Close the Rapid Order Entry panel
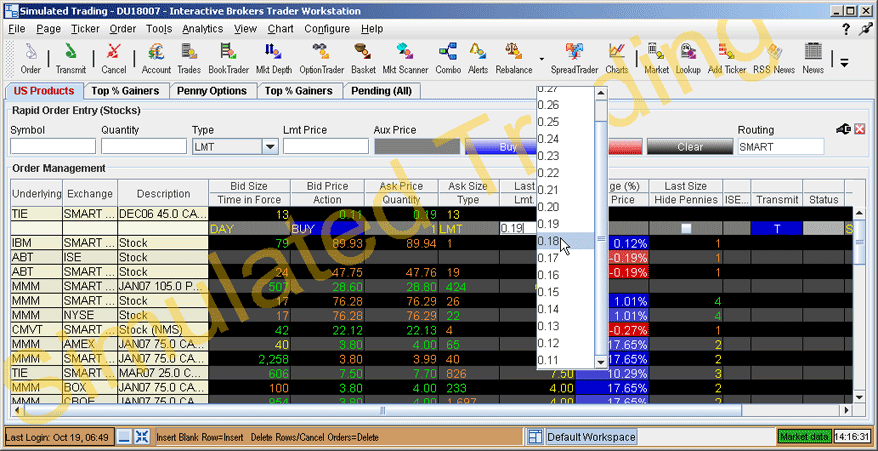This screenshot has width=878, height=451. pyautogui.click(x=860, y=129)
